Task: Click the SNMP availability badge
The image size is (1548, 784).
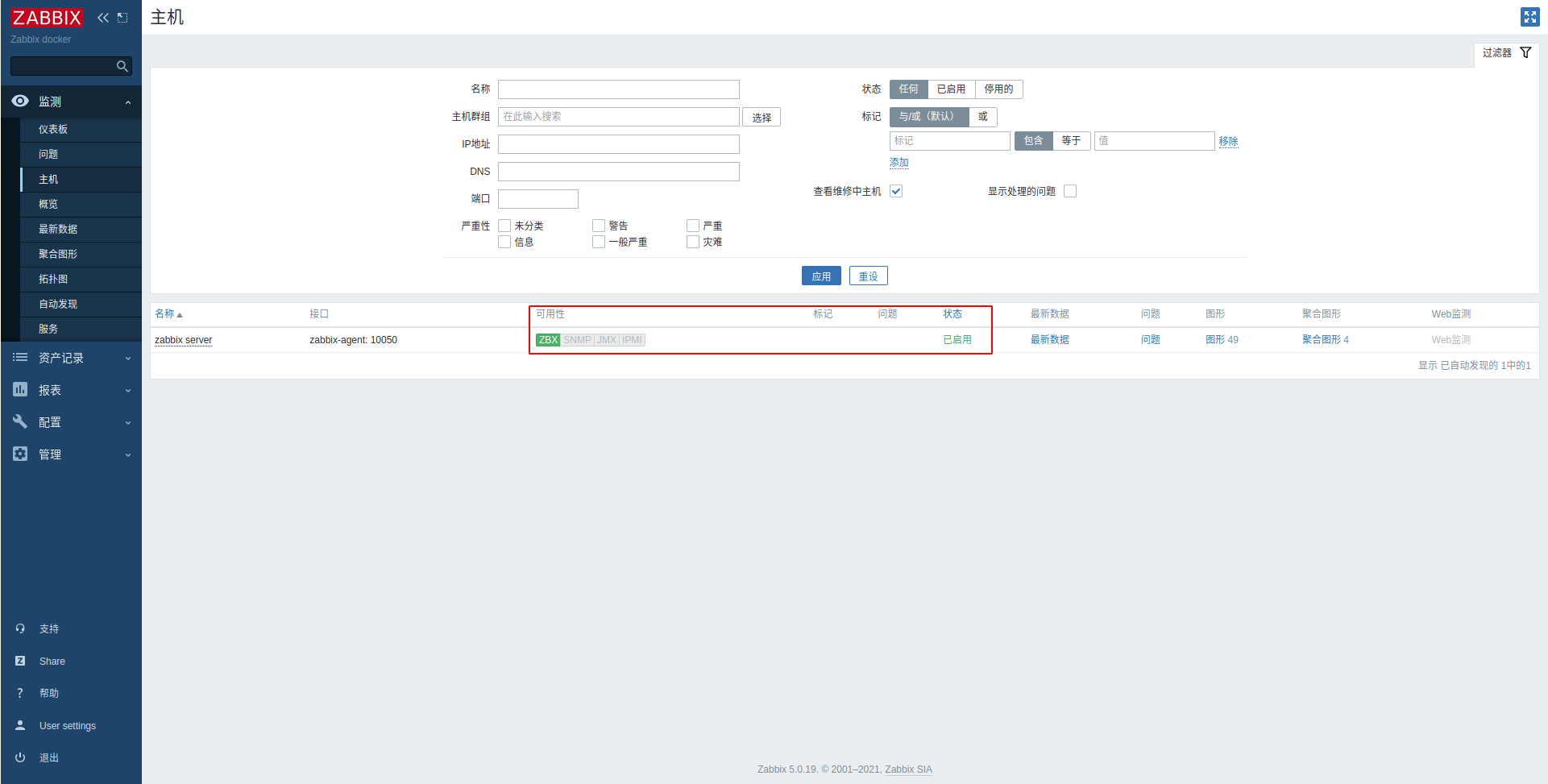Action: coord(577,340)
